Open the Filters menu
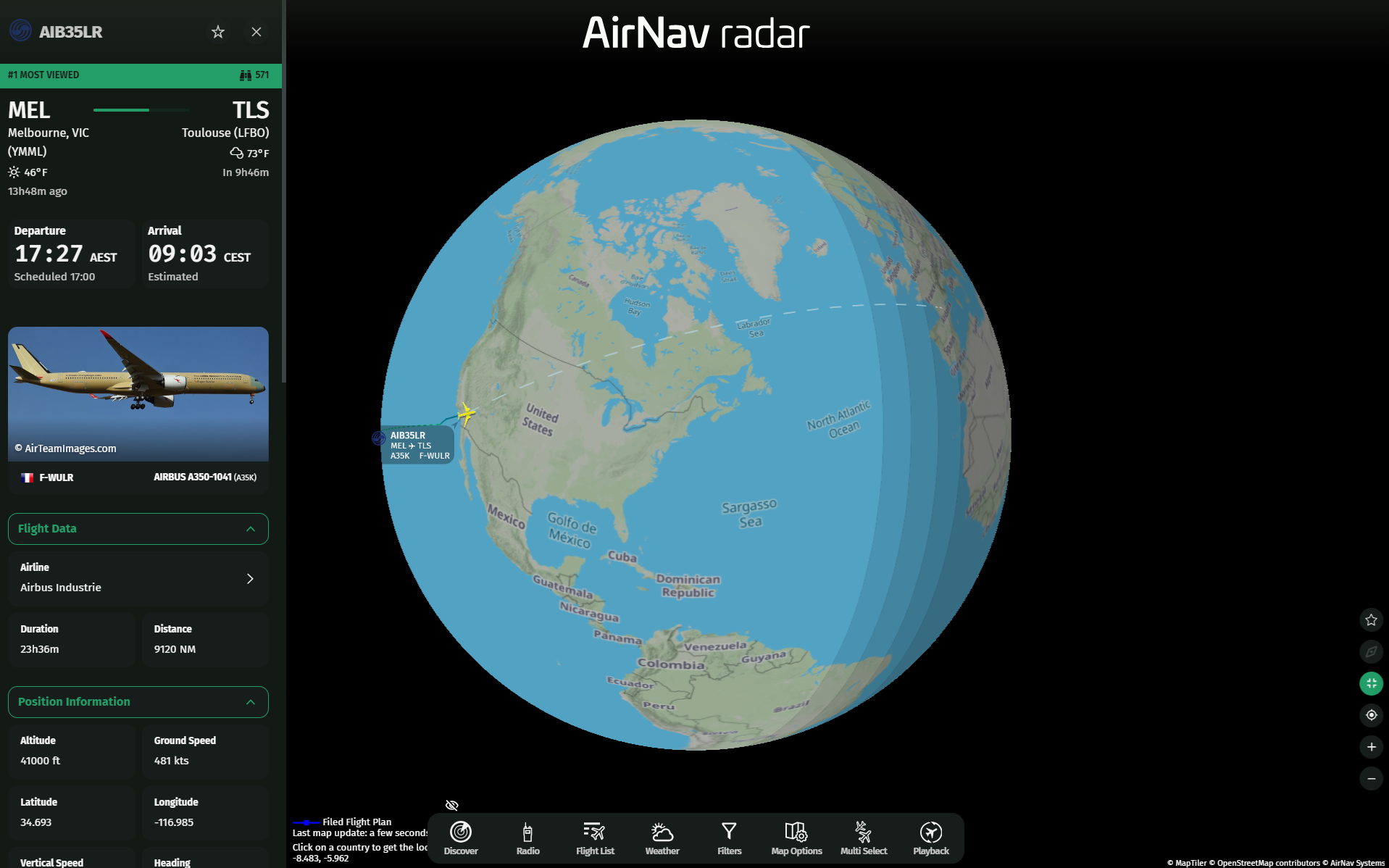 point(729,838)
